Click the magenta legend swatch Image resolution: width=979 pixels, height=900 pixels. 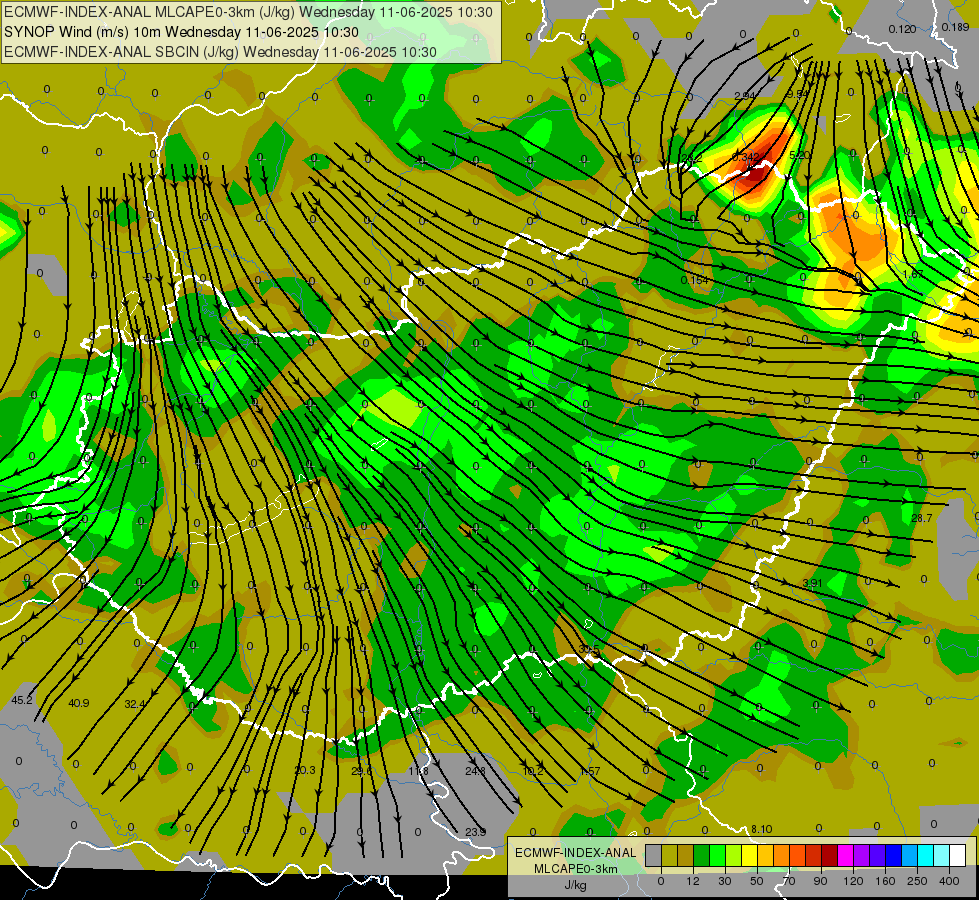point(846,855)
